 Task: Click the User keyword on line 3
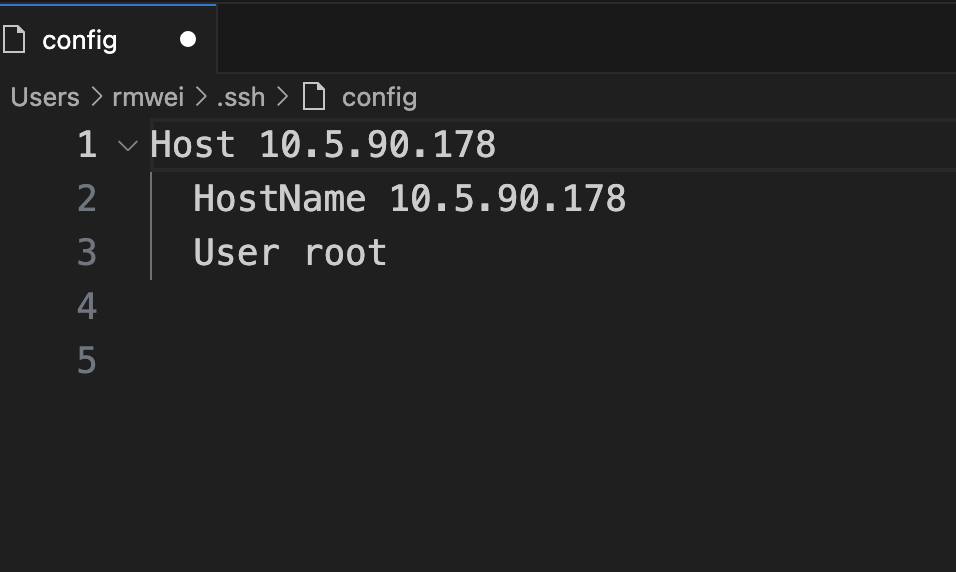tap(236, 252)
